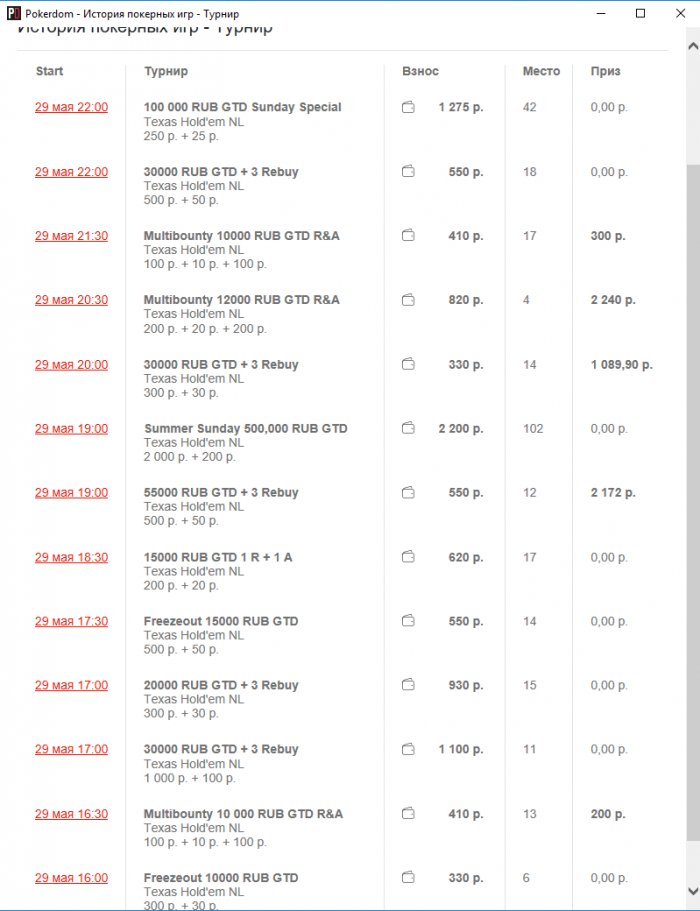Click wallet icon for 15000 RUB GTD 1 R + 1 A
This screenshot has height=911, width=700.
pos(408,557)
